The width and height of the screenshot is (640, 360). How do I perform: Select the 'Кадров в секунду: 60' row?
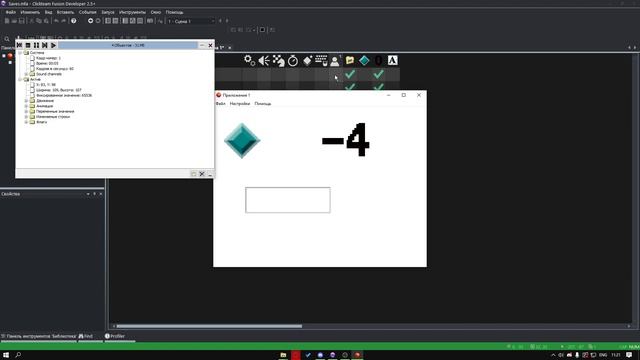(55, 69)
